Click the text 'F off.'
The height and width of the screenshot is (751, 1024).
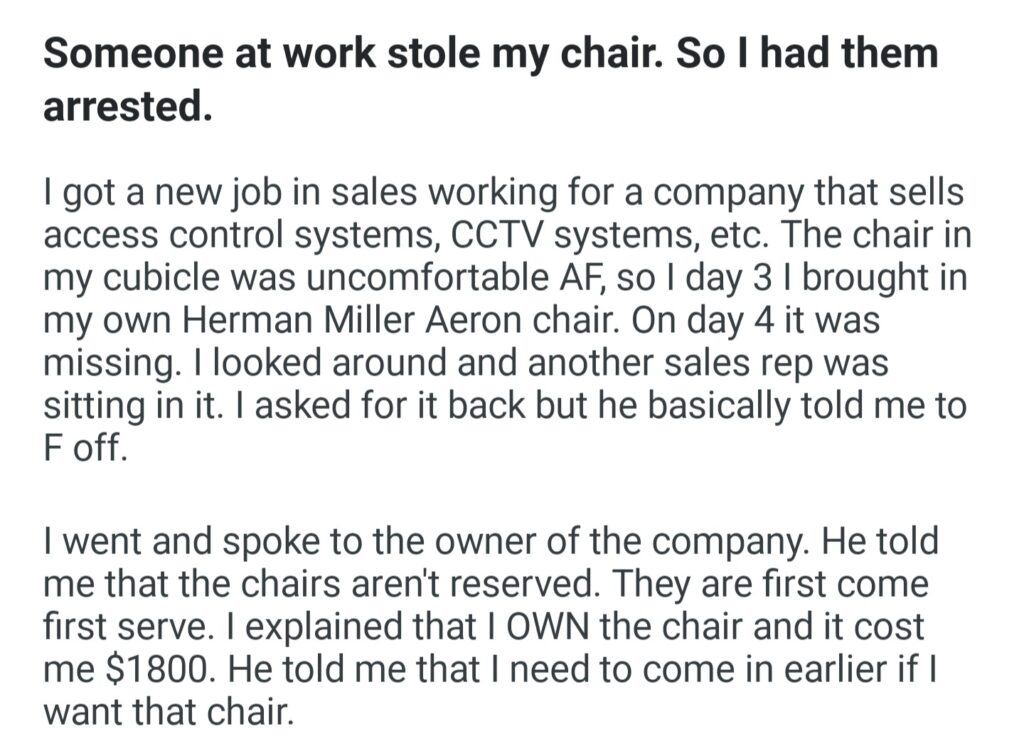(86, 449)
